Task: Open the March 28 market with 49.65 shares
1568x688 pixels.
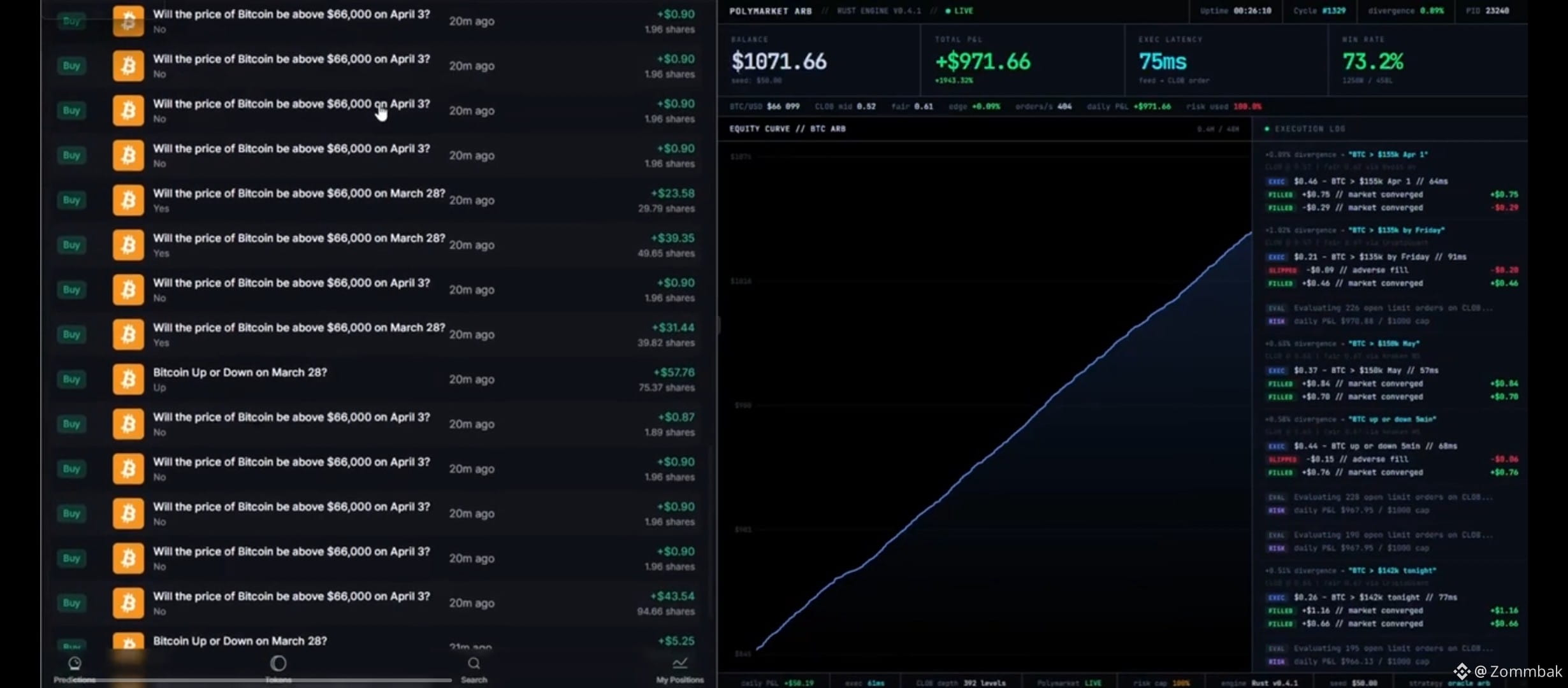Action: (299, 238)
